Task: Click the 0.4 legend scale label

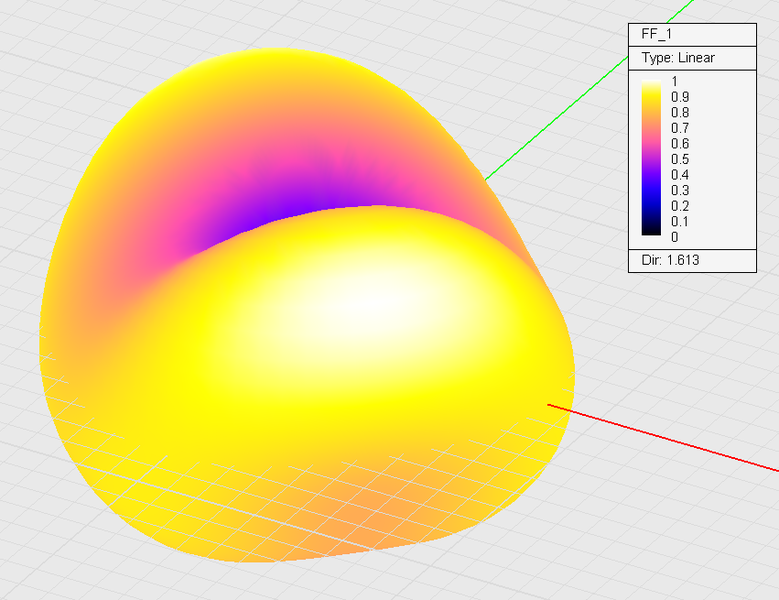Action: click(680, 175)
